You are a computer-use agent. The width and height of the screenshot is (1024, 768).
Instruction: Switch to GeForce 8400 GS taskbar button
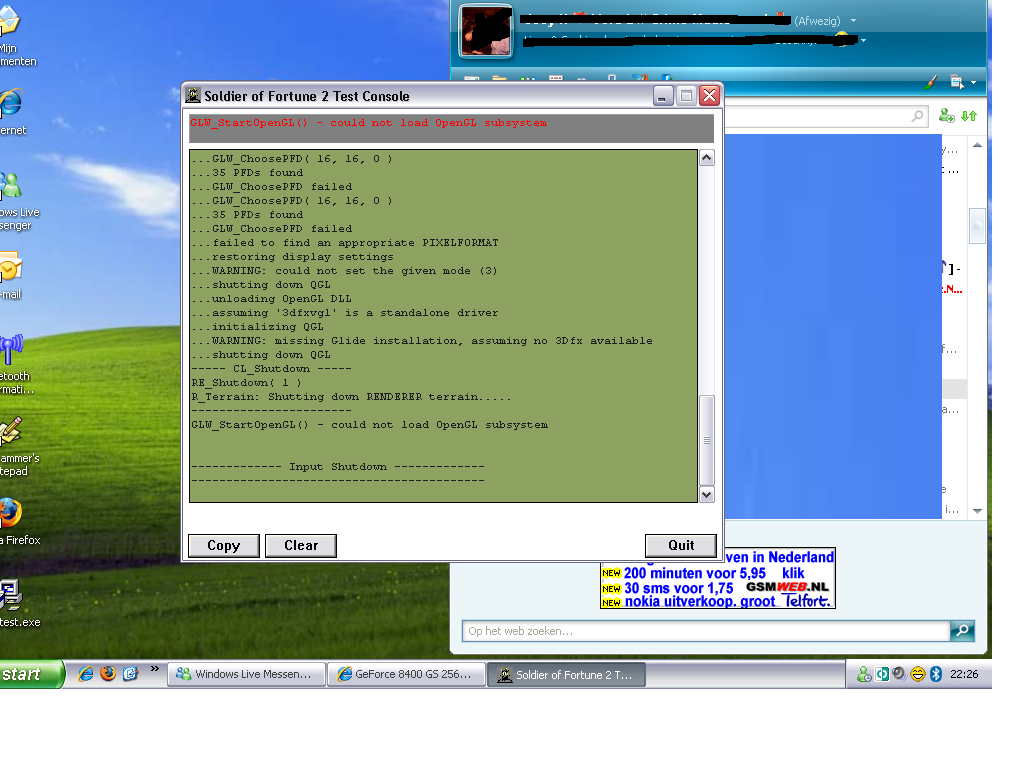pos(406,675)
